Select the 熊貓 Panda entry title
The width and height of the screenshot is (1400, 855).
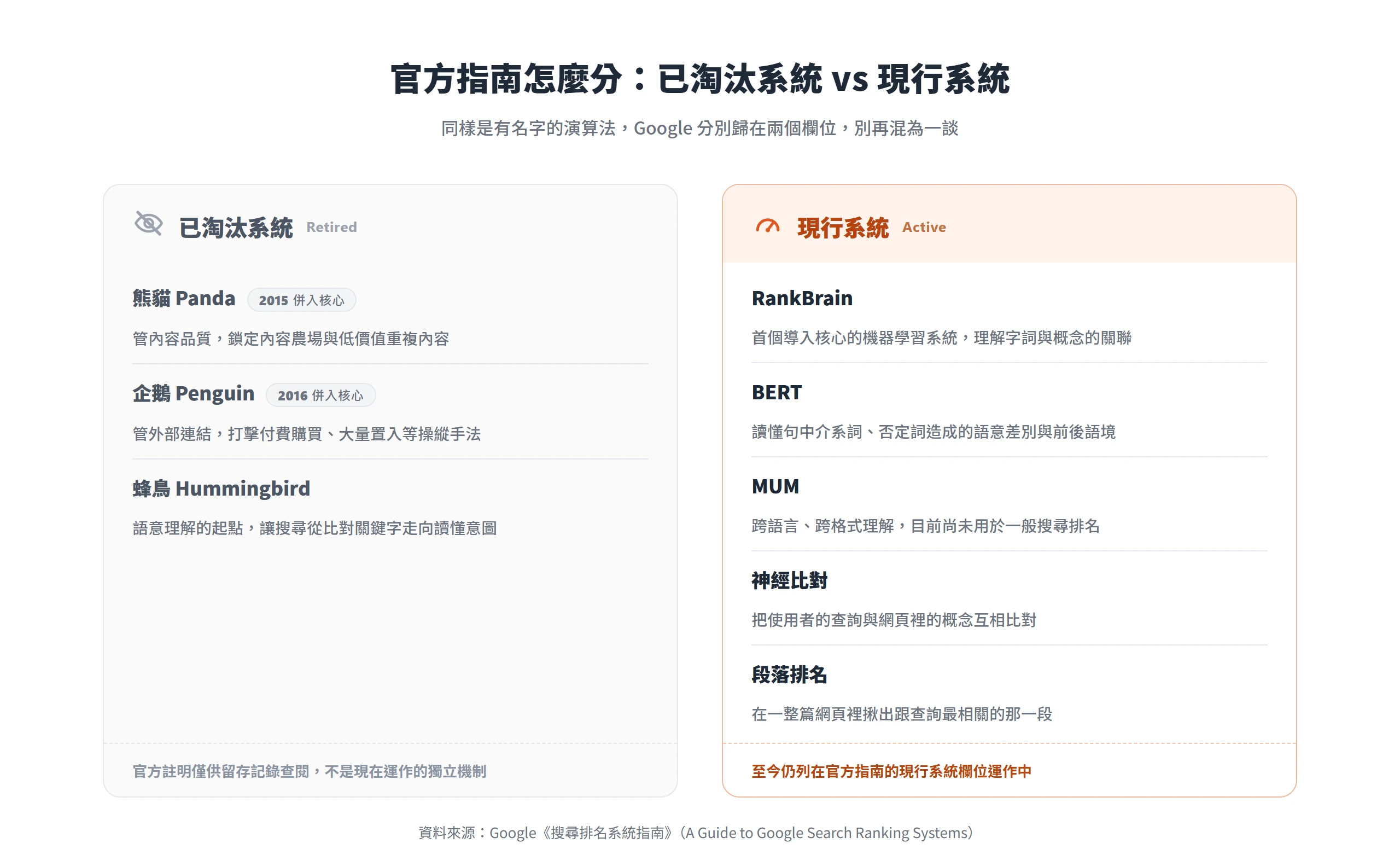click(184, 299)
